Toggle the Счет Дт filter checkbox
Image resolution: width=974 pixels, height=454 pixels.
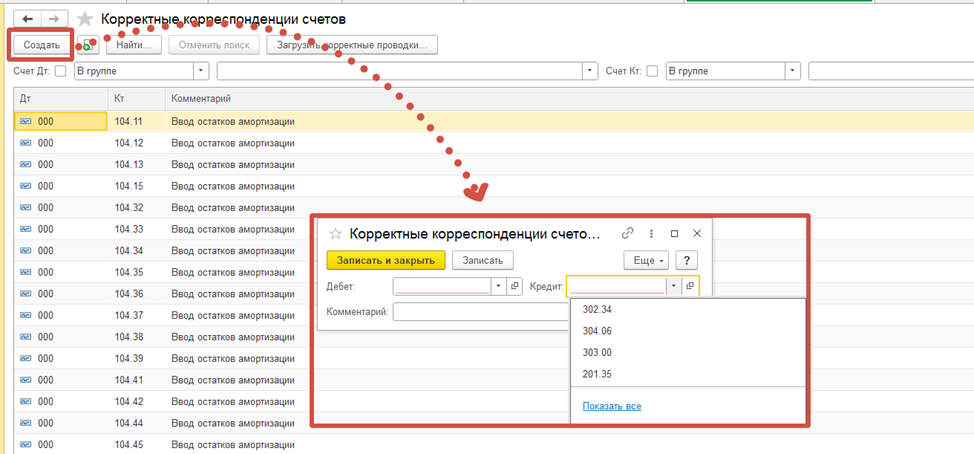pos(60,71)
